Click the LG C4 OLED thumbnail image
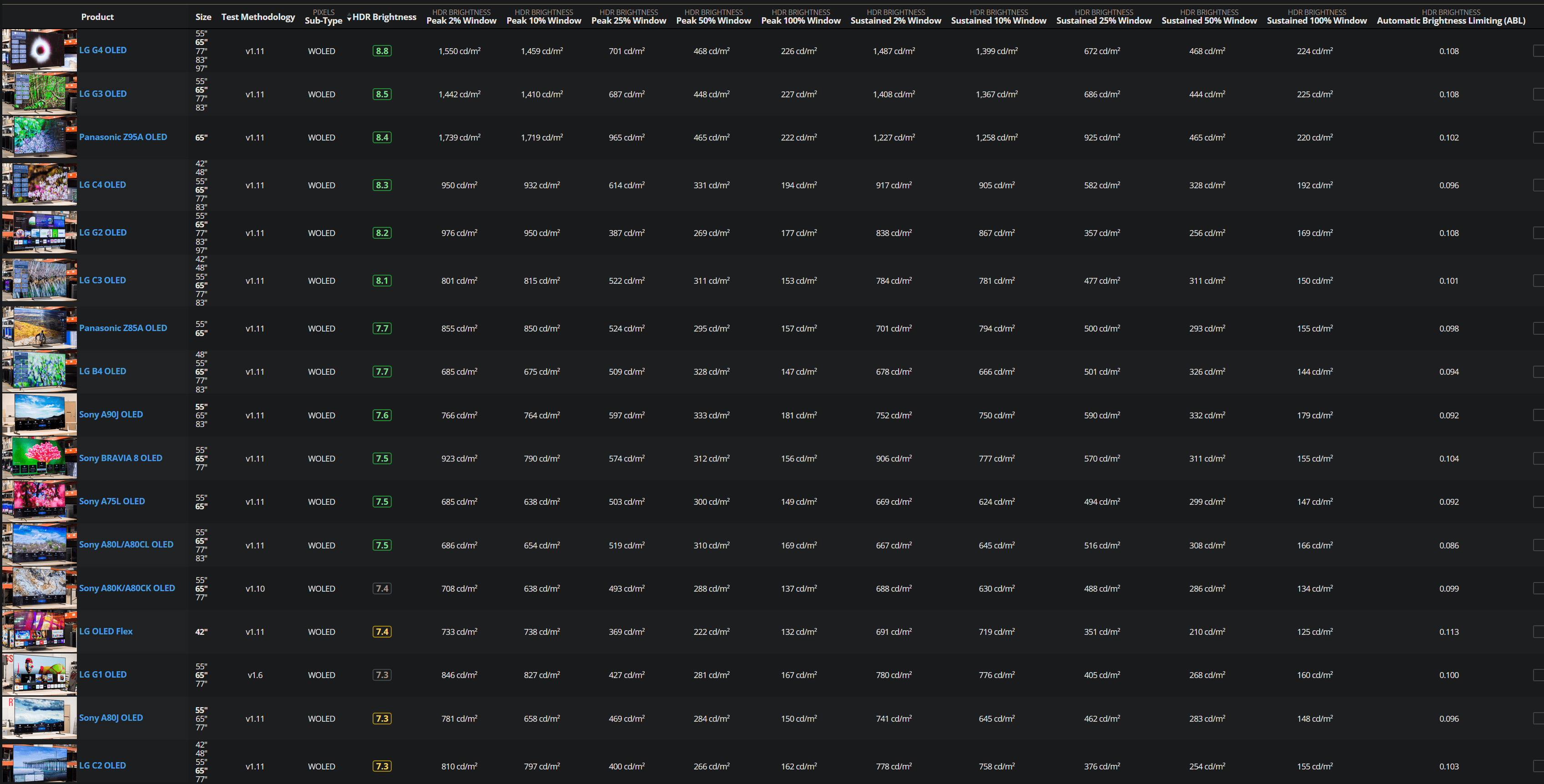The width and height of the screenshot is (1544, 784). [x=40, y=185]
